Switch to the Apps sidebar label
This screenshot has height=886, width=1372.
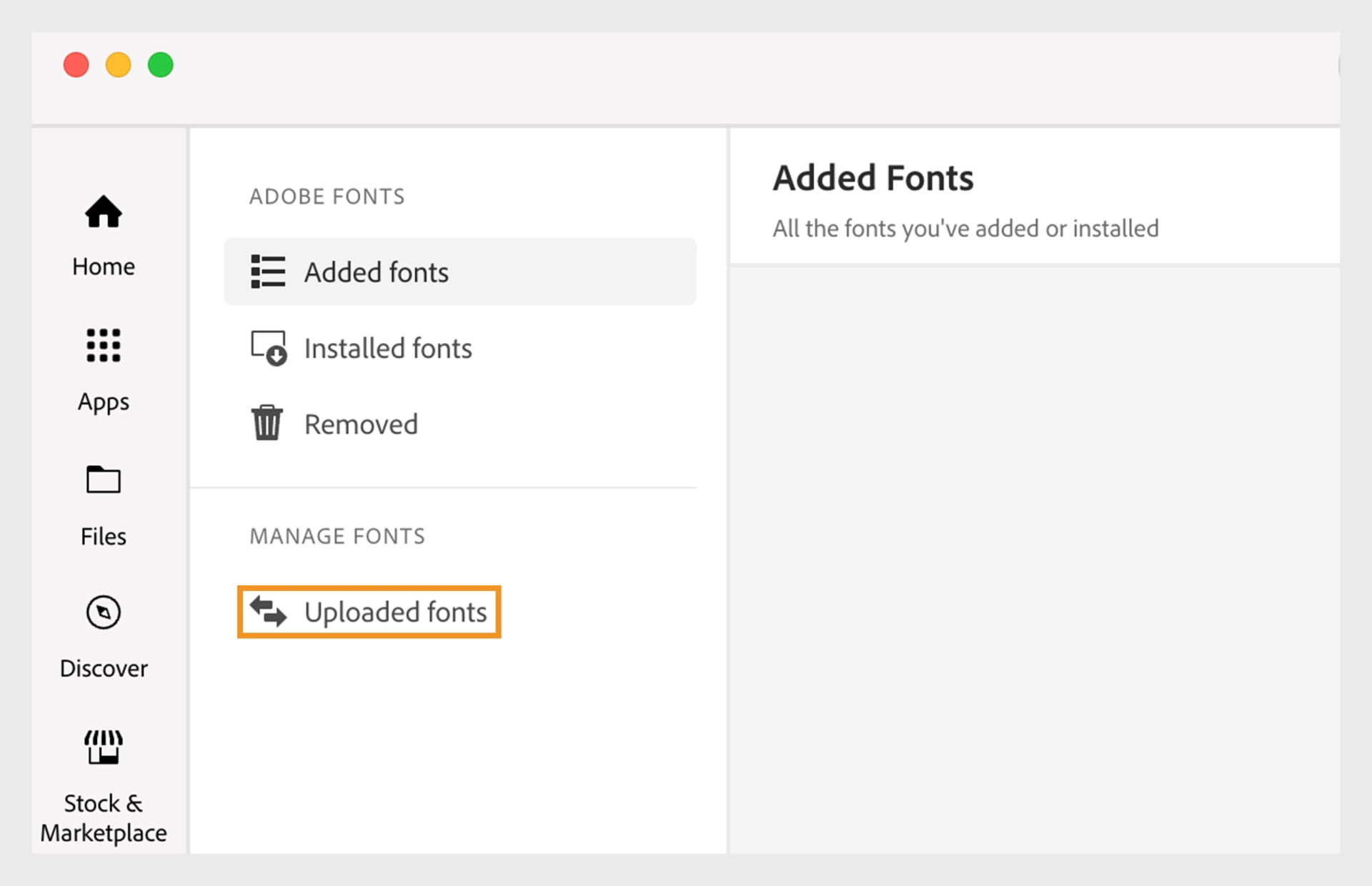104,402
